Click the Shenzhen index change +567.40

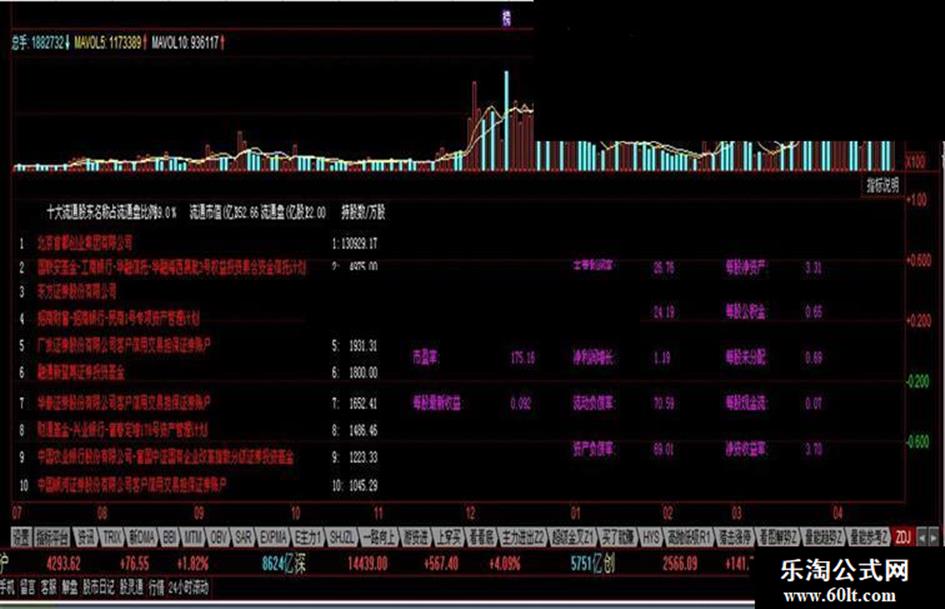[x=441, y=564]
